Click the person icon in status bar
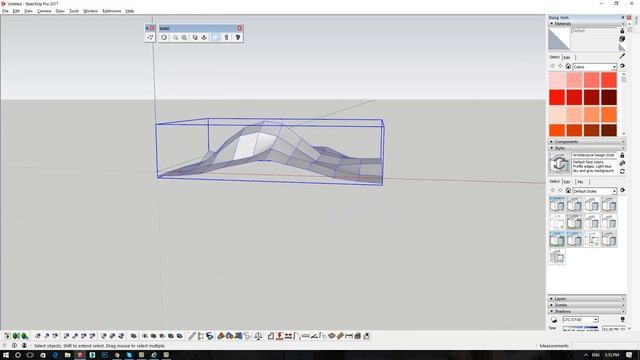 24,346
